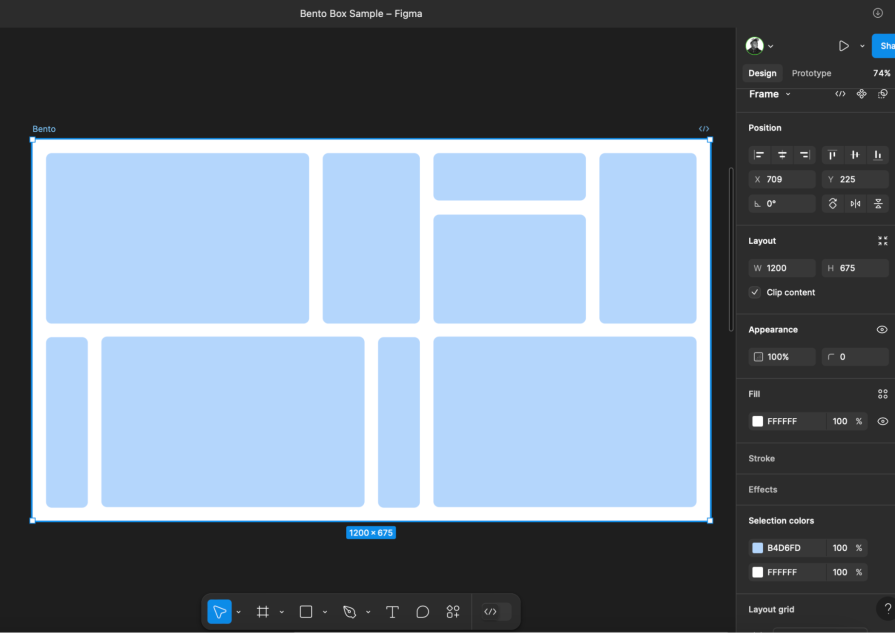Flip the frame horizontally
Screen dimensions: 895x633
tap(857, 203)
